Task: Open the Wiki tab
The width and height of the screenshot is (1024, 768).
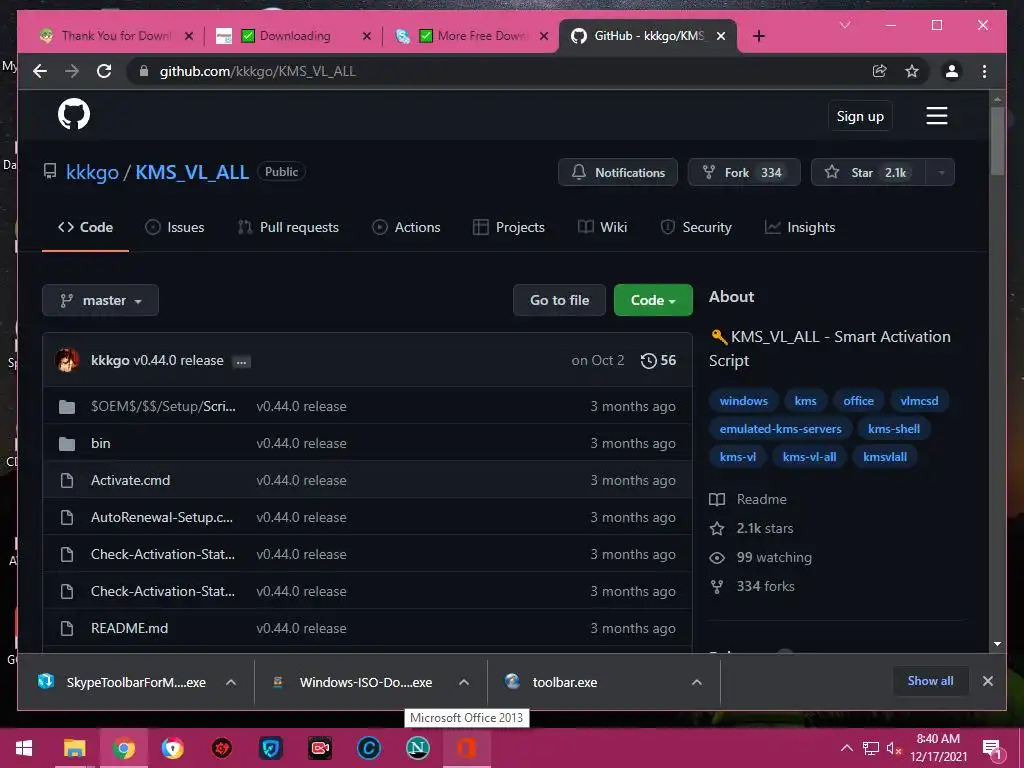Action: (x=602, y=227)
